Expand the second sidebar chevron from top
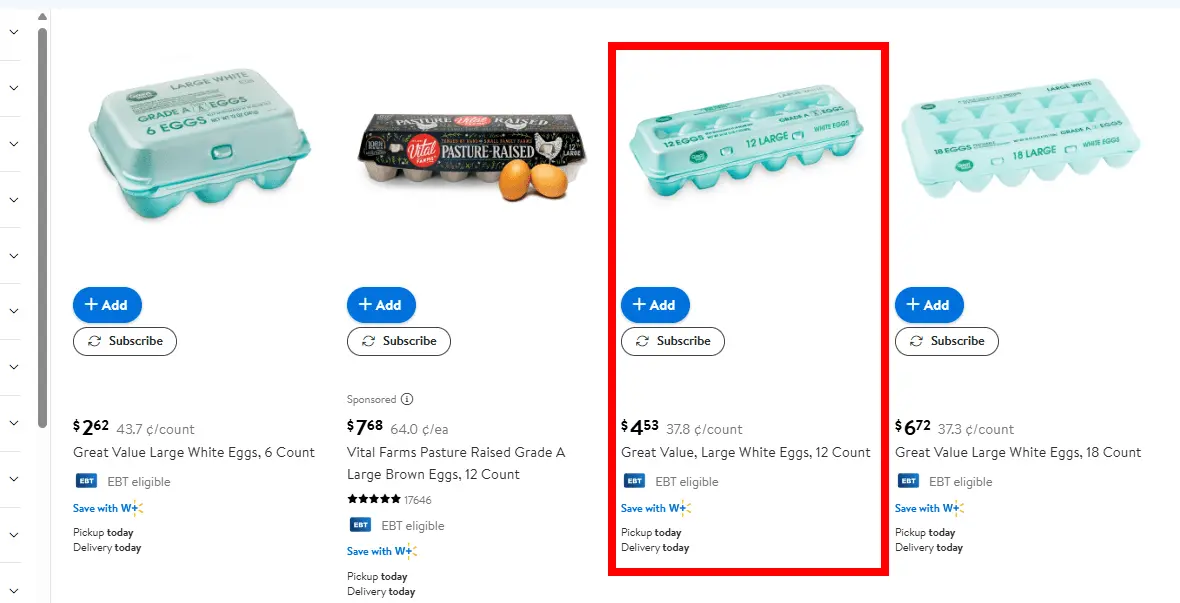1180x603 pixels. point(14,88)
